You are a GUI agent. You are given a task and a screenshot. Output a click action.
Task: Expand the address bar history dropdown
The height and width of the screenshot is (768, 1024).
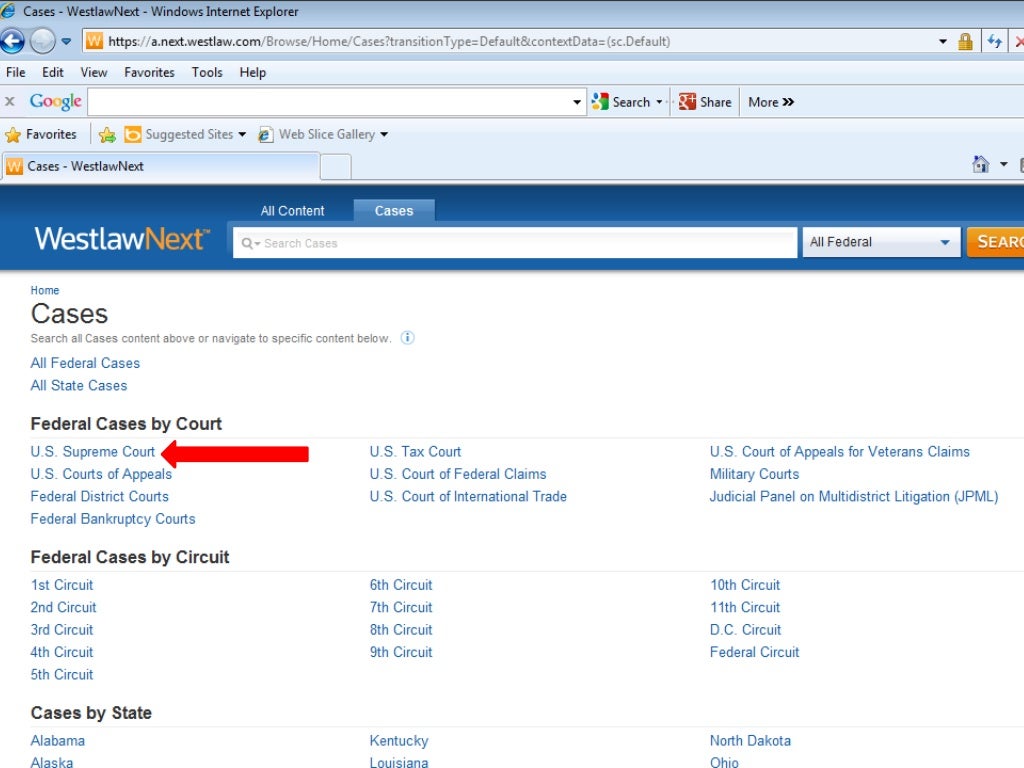click(942, 41)
